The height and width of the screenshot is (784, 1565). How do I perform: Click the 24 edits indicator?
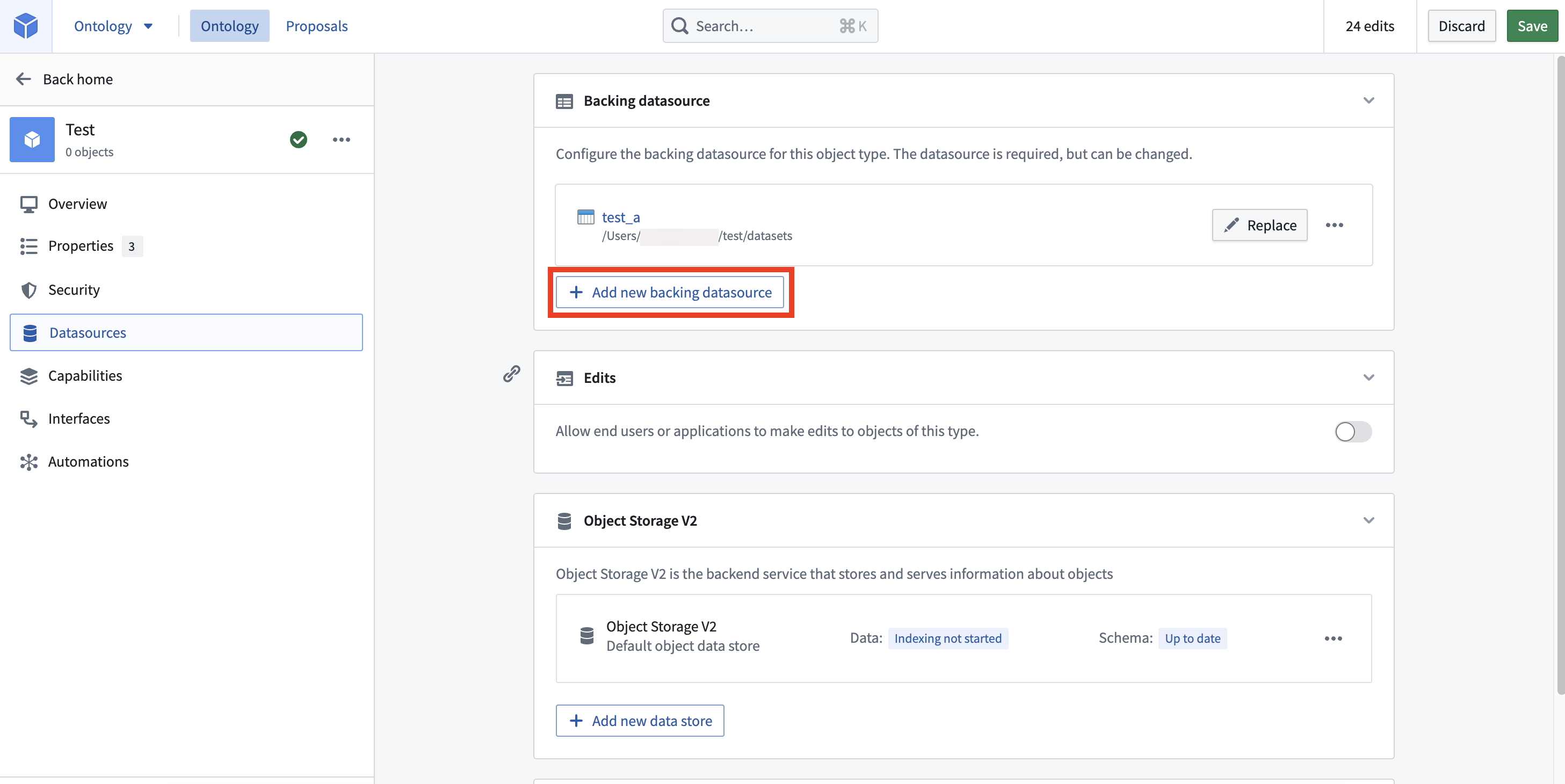click(1370, 26)
